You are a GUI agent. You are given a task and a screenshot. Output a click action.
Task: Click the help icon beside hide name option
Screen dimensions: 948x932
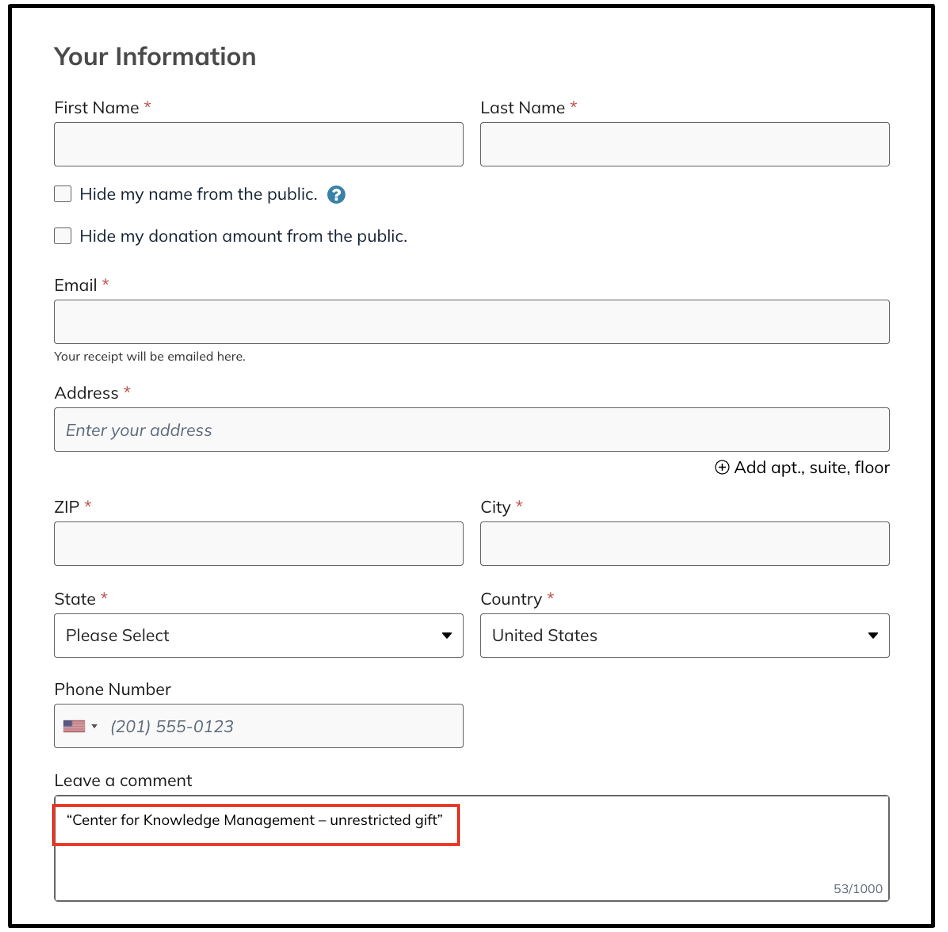coord(336,195)
